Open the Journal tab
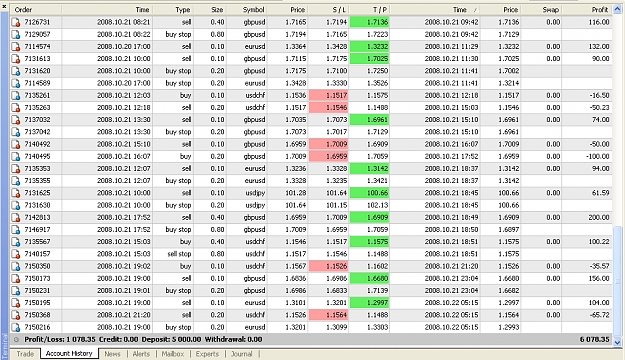This screenshot has width=625, height=360. coord(242,354)
